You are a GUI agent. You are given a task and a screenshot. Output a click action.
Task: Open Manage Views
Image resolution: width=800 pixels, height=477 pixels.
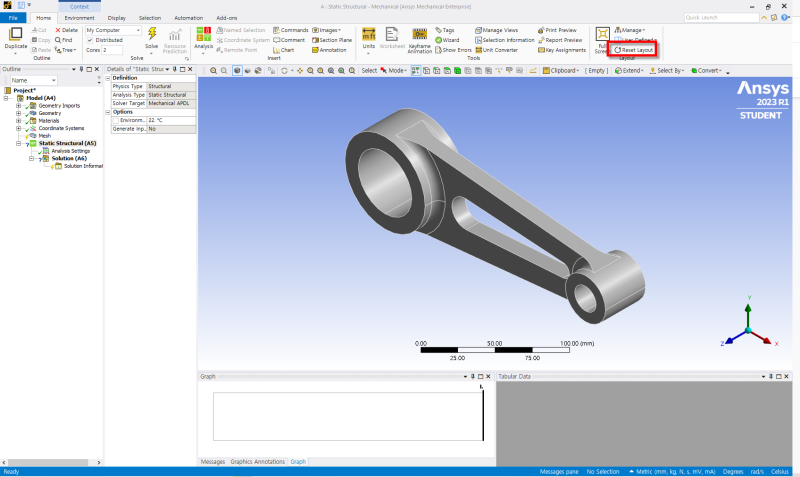point(496,30)
